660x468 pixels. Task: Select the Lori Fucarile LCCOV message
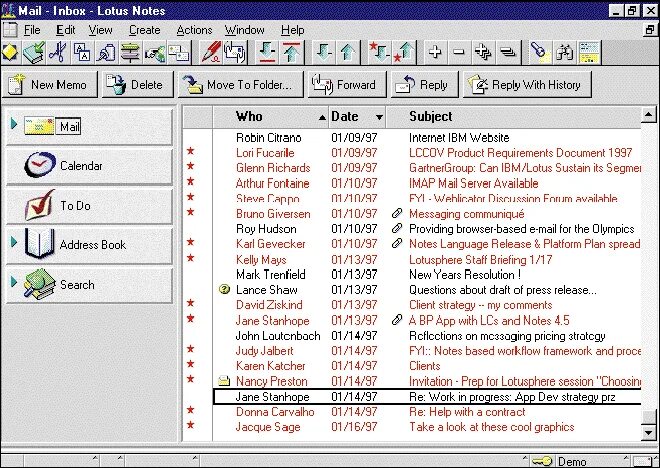click(x=427, y=153)
